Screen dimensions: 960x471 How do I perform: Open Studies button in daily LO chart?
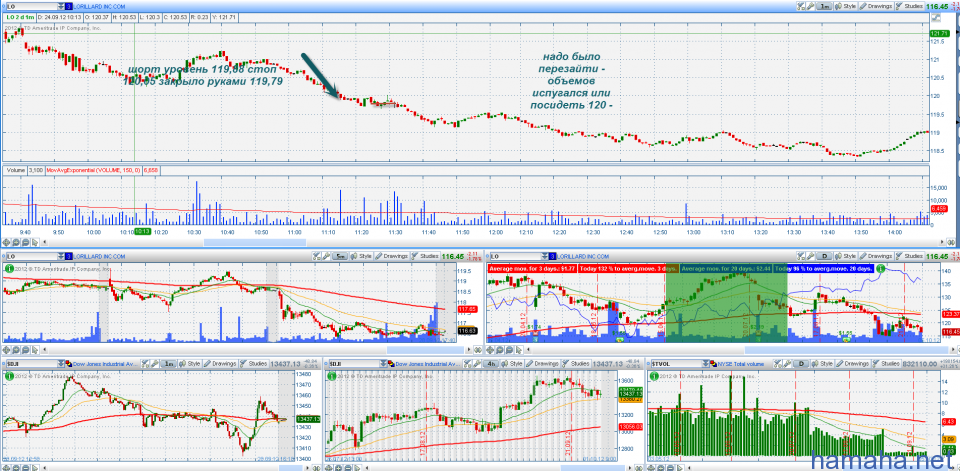(x=909, y=256)
